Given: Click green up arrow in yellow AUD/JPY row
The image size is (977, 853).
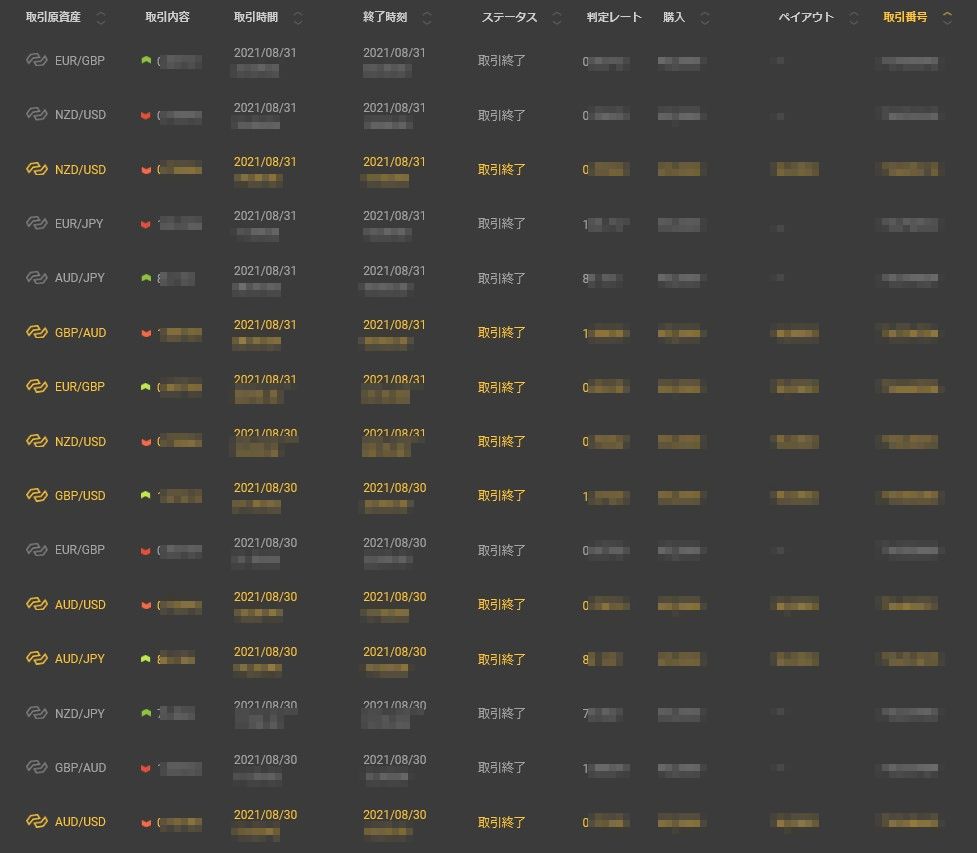Looking at the screenshot, I should [x=146, y=658].
